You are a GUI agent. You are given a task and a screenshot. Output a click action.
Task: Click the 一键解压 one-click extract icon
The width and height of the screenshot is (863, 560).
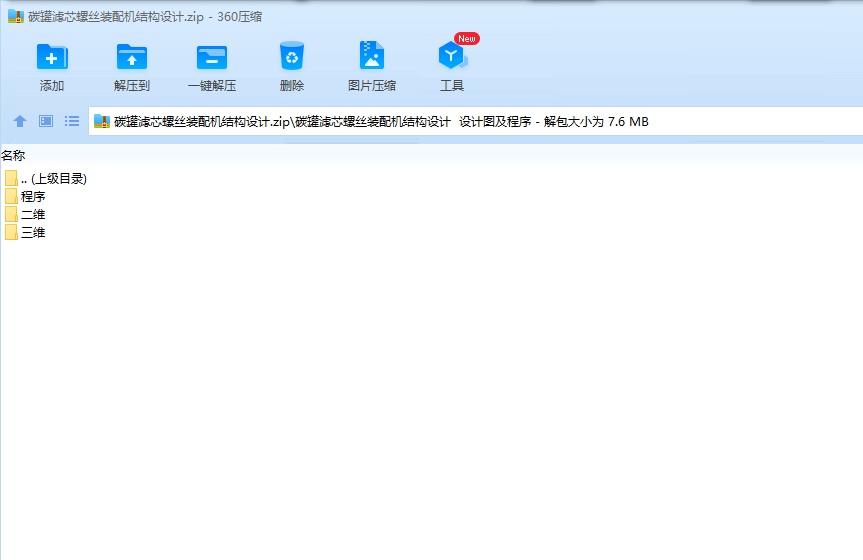click(x=212, y=57)
